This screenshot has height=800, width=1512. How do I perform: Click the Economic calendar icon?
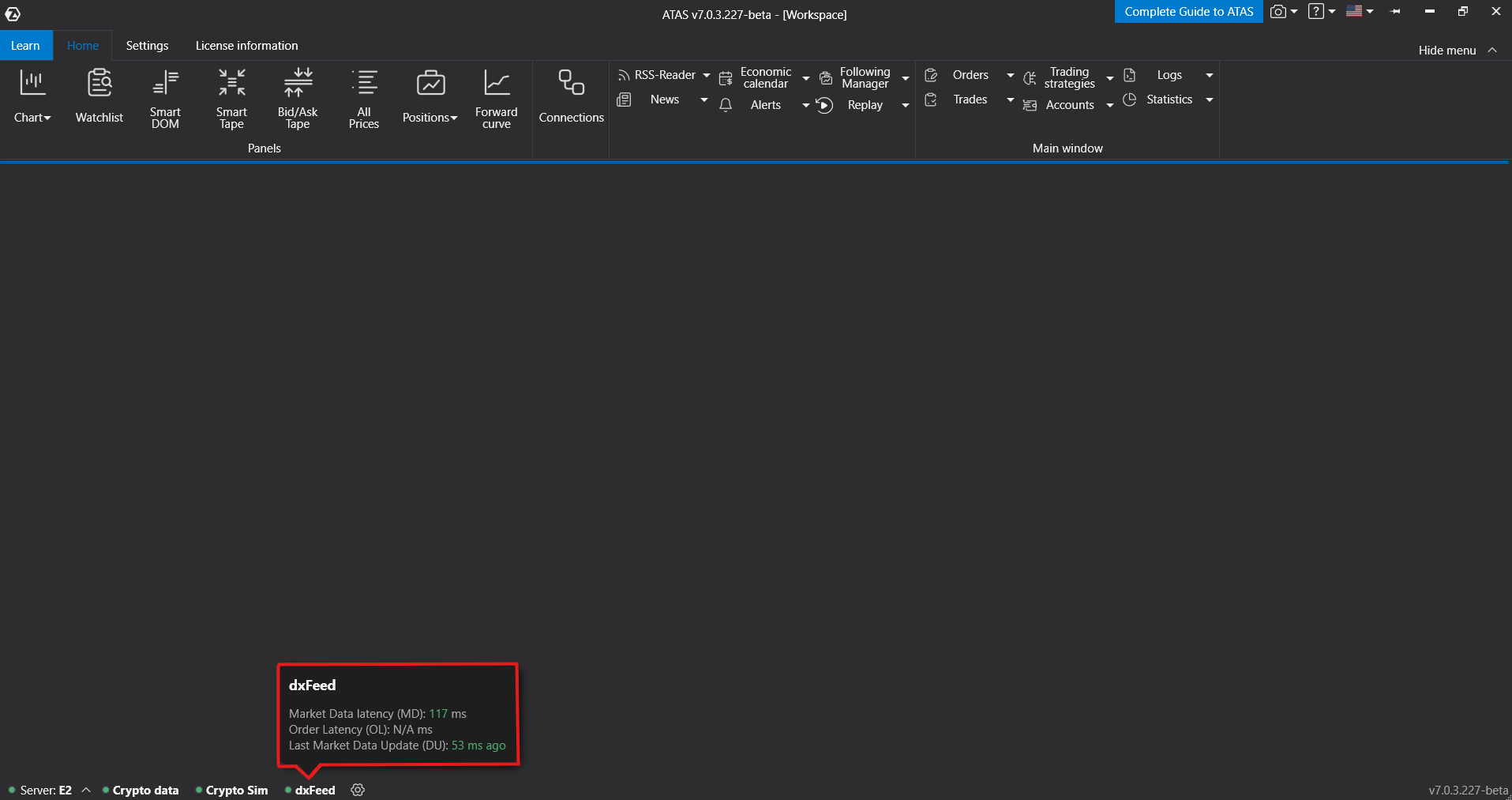coord(726,77)
